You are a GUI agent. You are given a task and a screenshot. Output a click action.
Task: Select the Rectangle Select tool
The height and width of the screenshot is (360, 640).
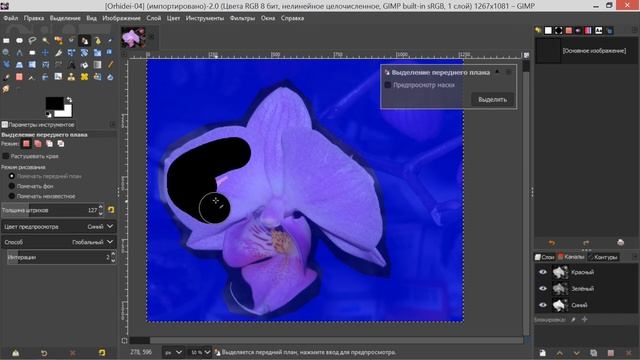click(x=6, y=40)
